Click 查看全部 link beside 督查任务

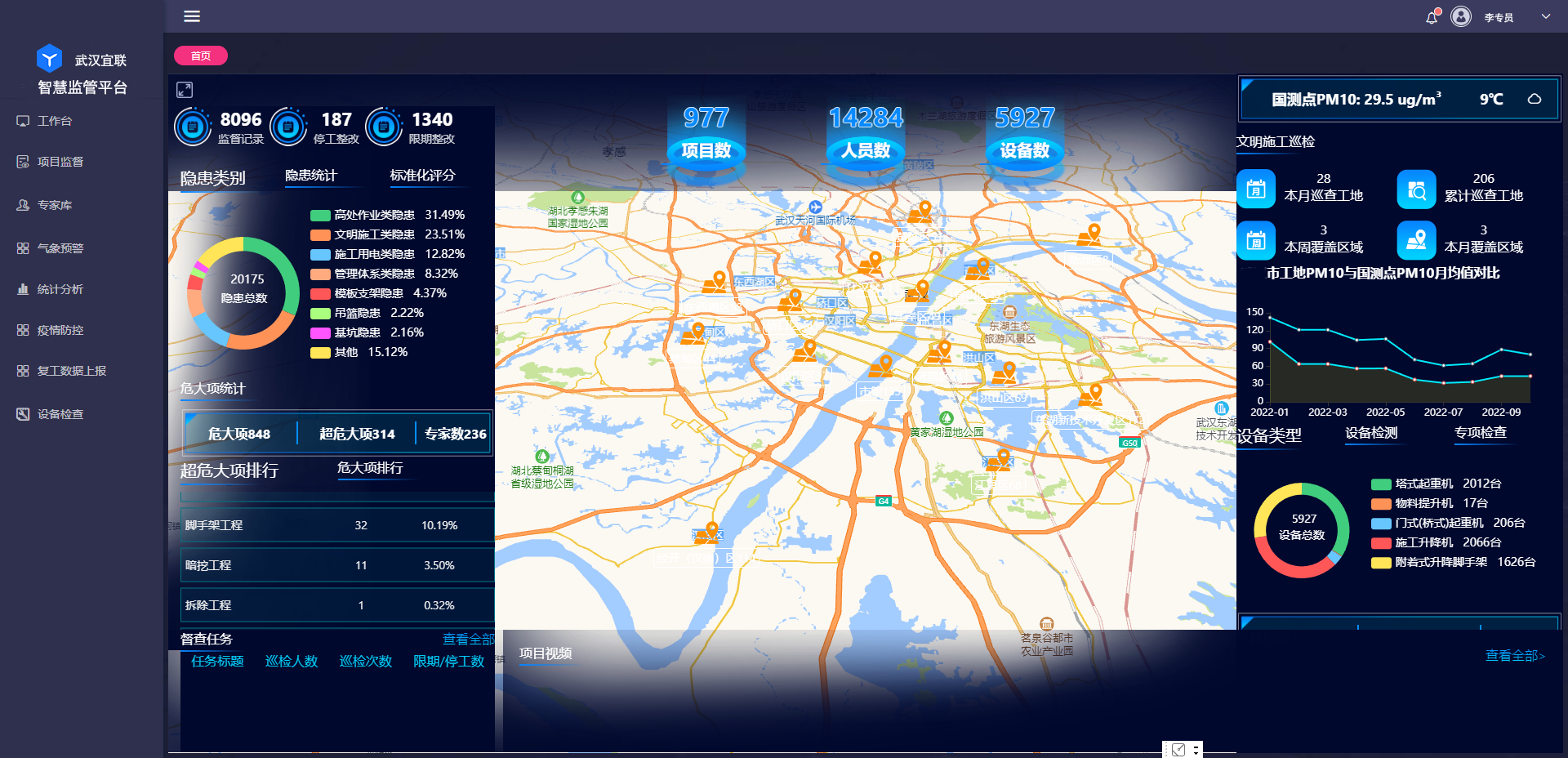[x=469, y=640]
